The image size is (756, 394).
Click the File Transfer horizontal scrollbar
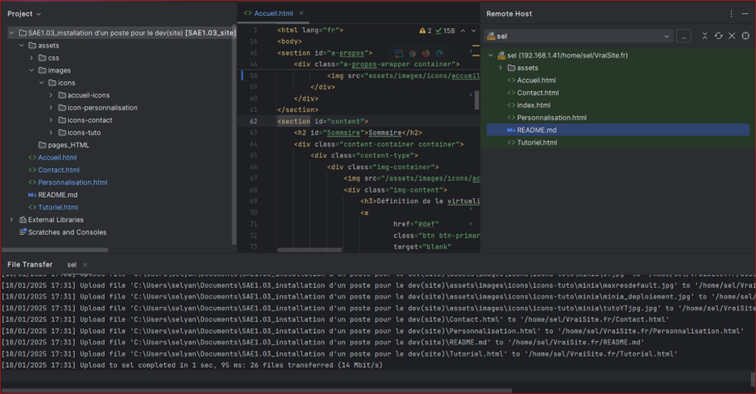click(x=256, y=391)
